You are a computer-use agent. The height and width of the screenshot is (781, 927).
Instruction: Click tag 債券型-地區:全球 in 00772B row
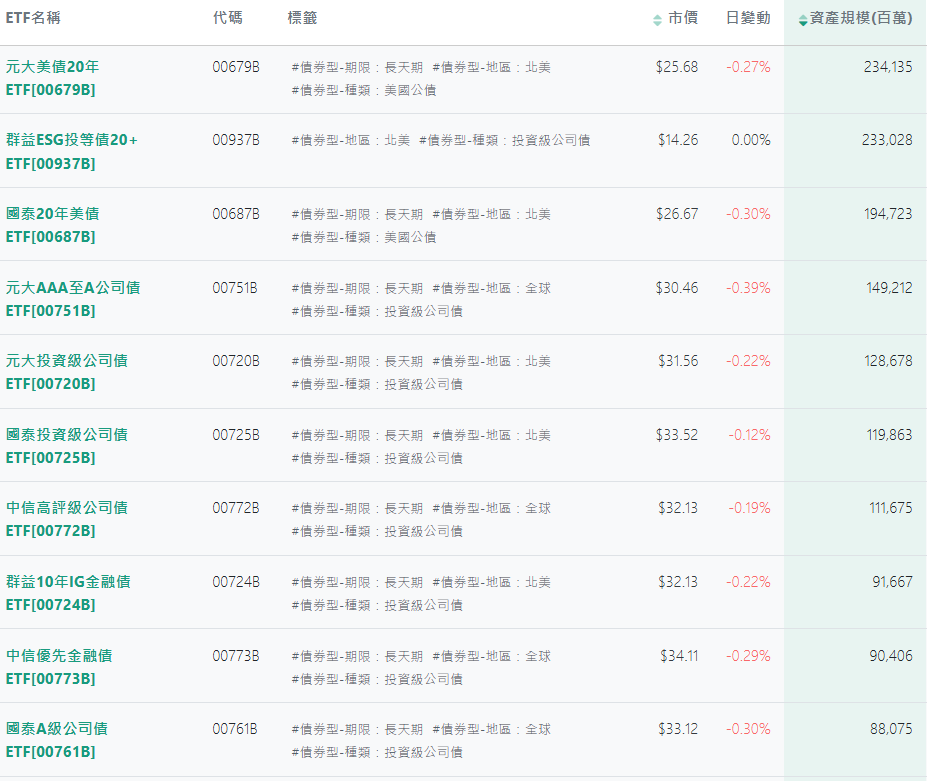point(491,508)
